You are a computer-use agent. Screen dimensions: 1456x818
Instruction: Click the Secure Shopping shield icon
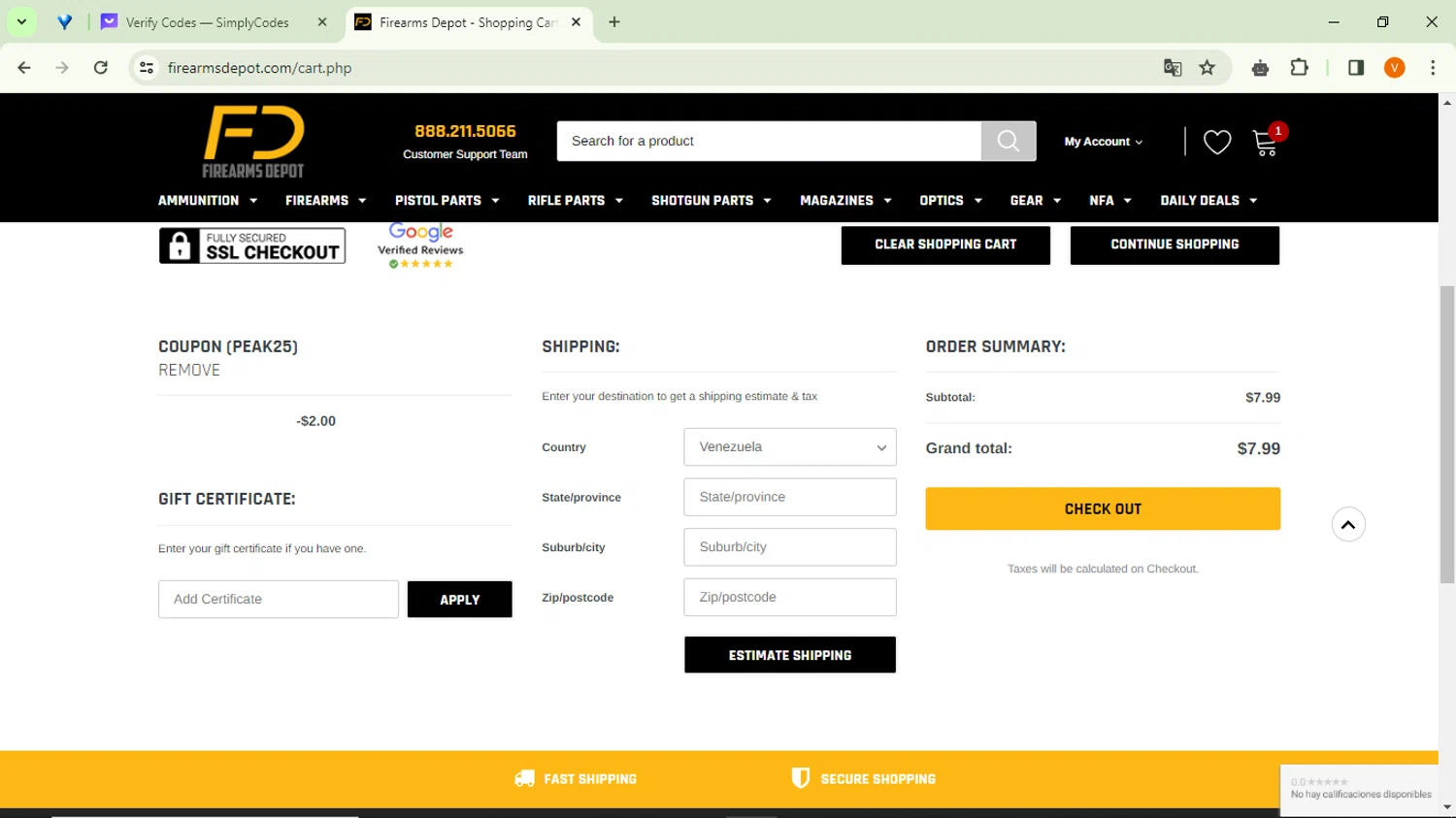click(x=801, y=778)
